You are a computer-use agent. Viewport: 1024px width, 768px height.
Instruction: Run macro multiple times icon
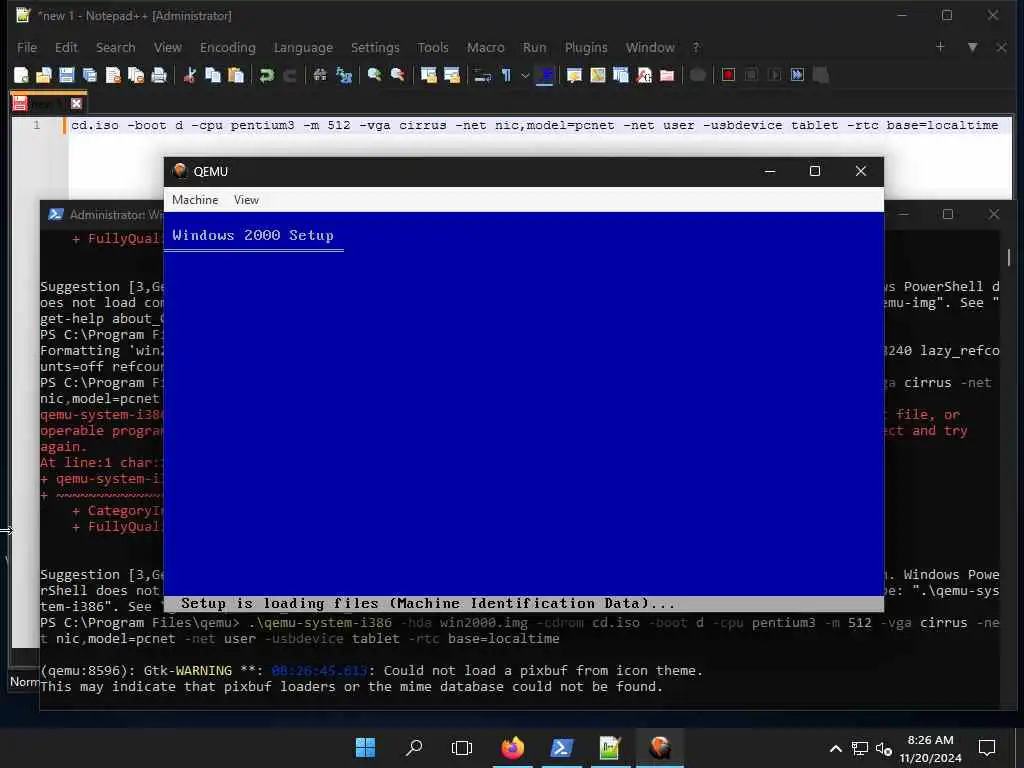pyautogui.click(x=797, y=75)
